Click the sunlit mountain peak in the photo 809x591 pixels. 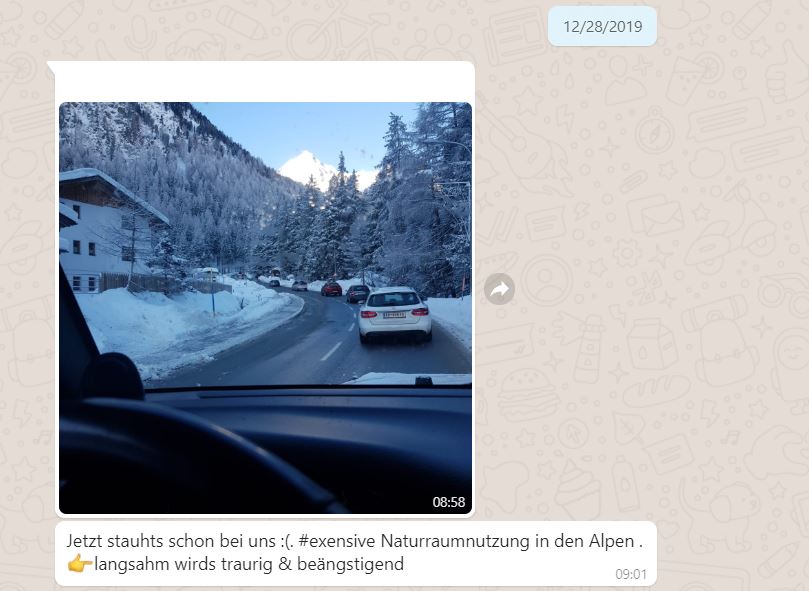click(309, 167)
